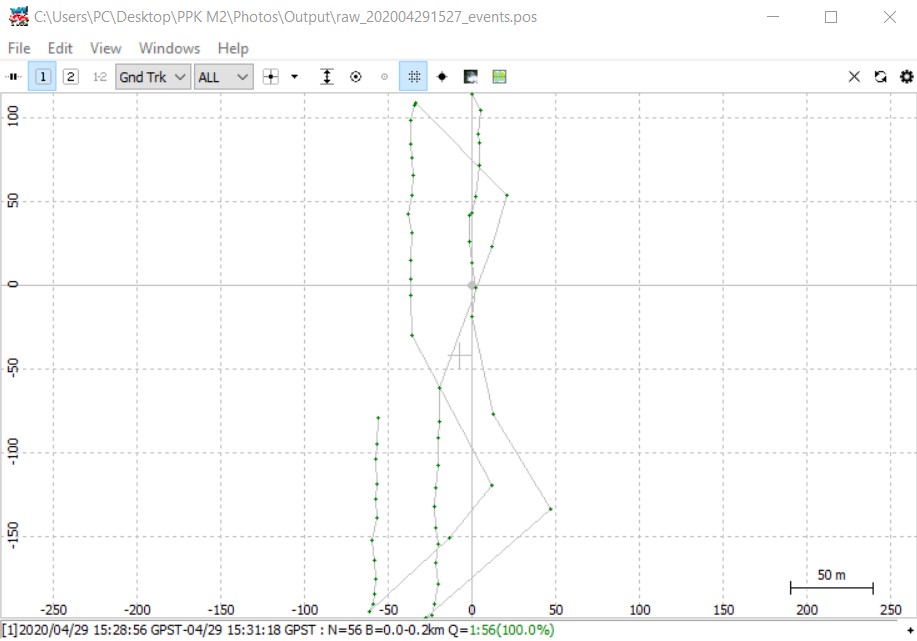
Task: Click the file path in title bar
Action: pos(285,17)
